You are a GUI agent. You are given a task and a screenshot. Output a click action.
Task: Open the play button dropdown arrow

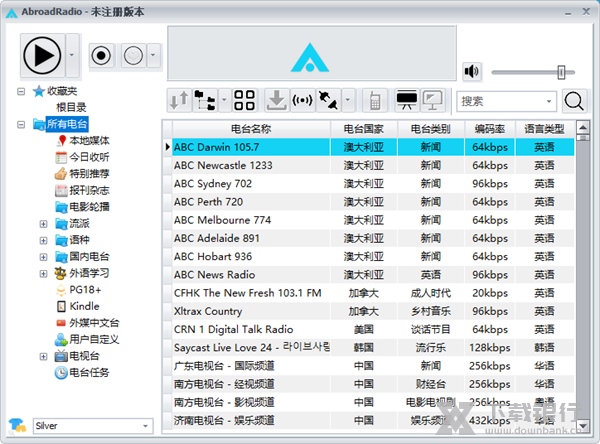point(72,55)
